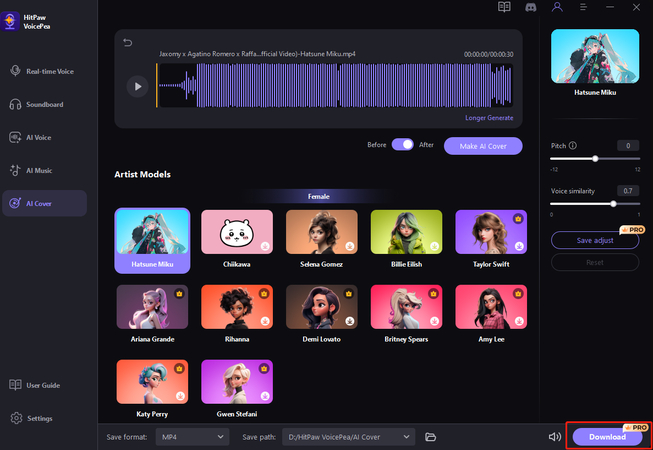Select the Selena Gomez artist model

pyautogui.click(x=322, y=240)
